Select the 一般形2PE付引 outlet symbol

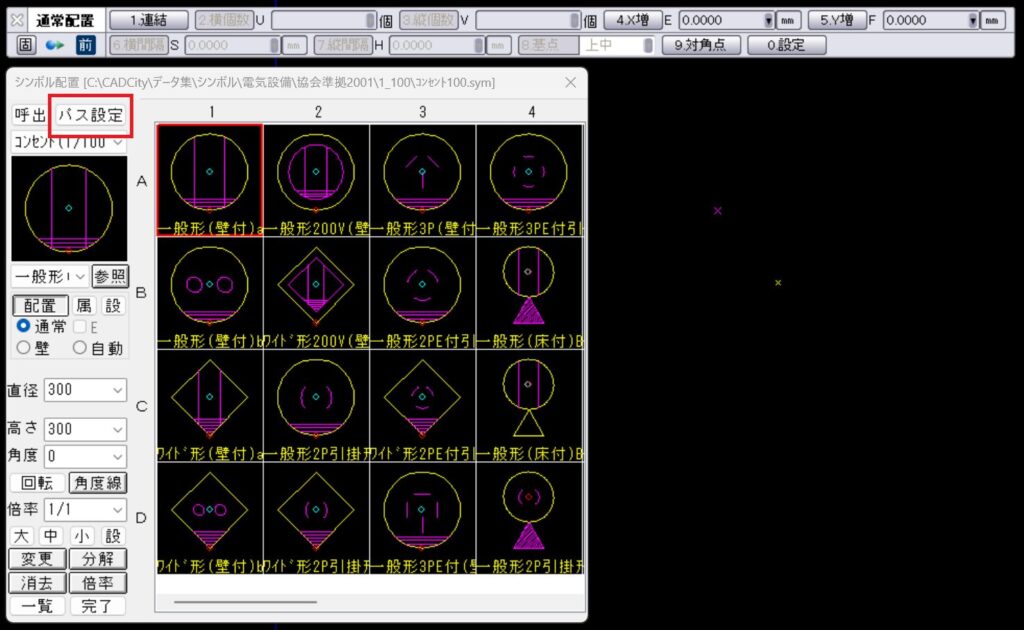click(x=423, y=292)
